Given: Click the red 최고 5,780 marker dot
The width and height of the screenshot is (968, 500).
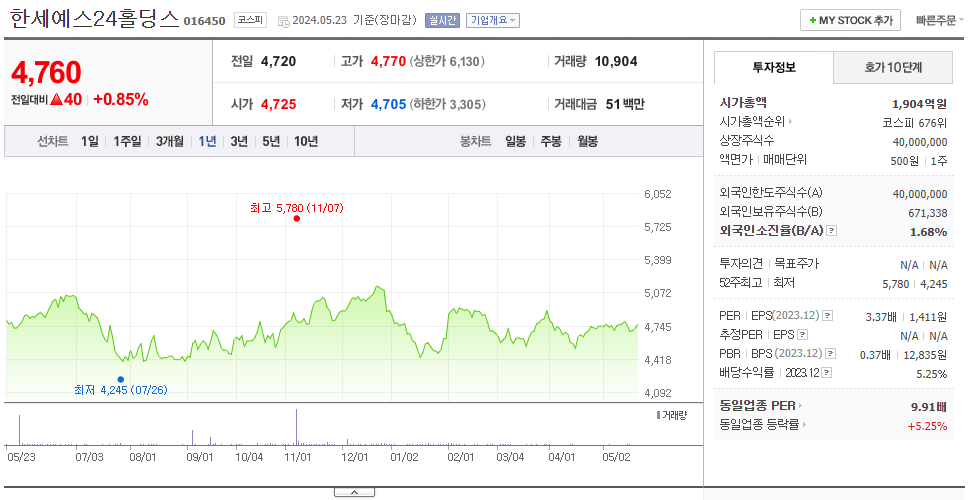Looking at the screenshot, I should (x=297, y=219).
